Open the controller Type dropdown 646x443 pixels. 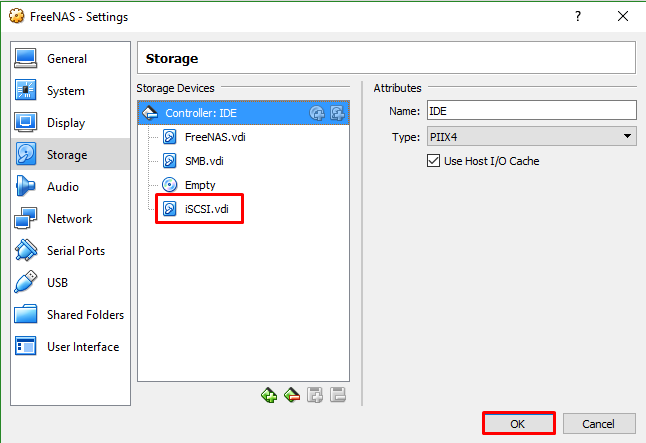(531, 136)
